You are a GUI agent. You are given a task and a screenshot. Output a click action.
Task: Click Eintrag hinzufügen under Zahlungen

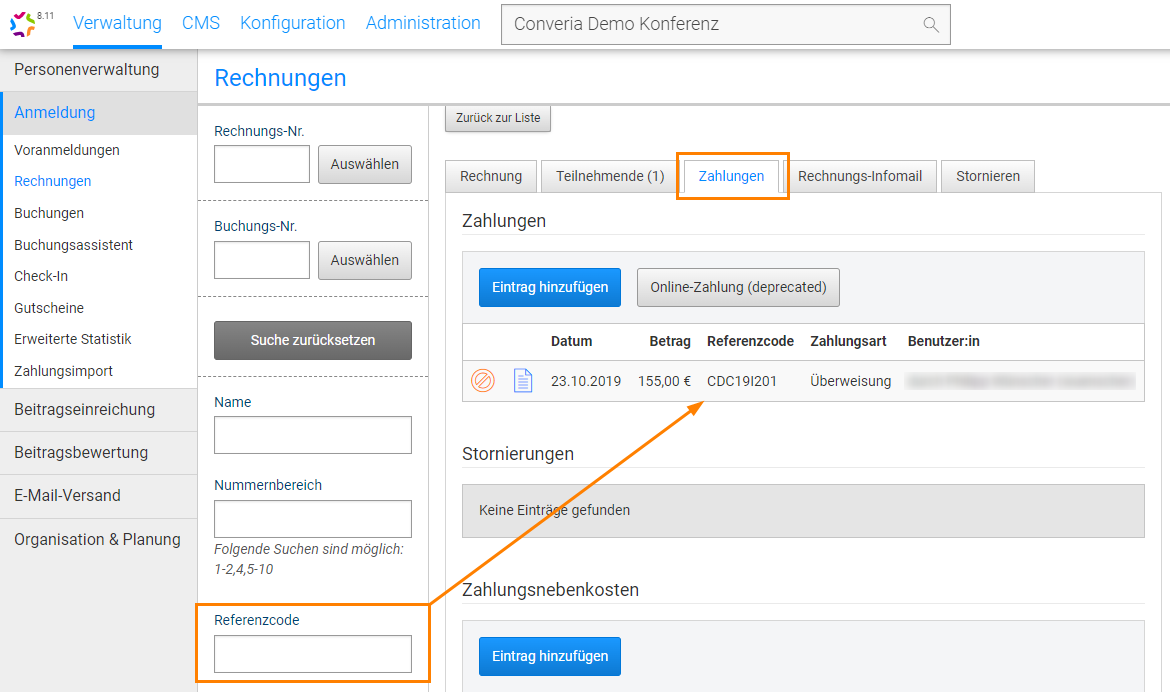[x=549, y=287]
